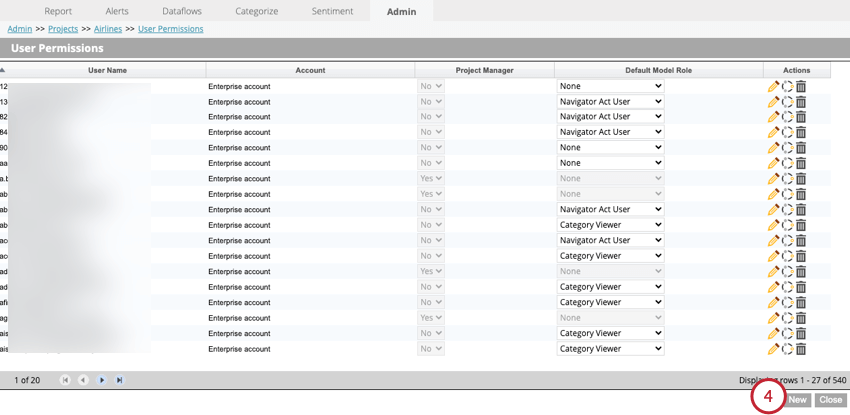Open the Dataflows tab
Screen dimensions: 850x415
click(x=182, y=11)
